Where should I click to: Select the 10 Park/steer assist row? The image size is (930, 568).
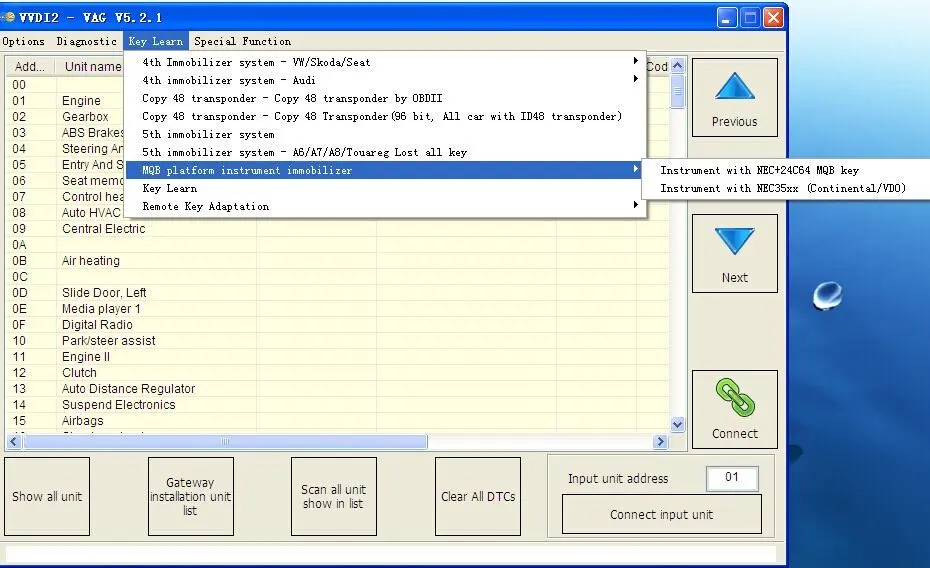(338, 341)
